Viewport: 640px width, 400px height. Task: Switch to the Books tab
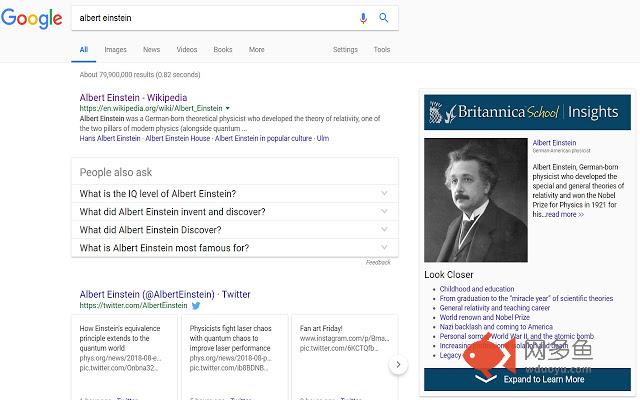point(223,49)
